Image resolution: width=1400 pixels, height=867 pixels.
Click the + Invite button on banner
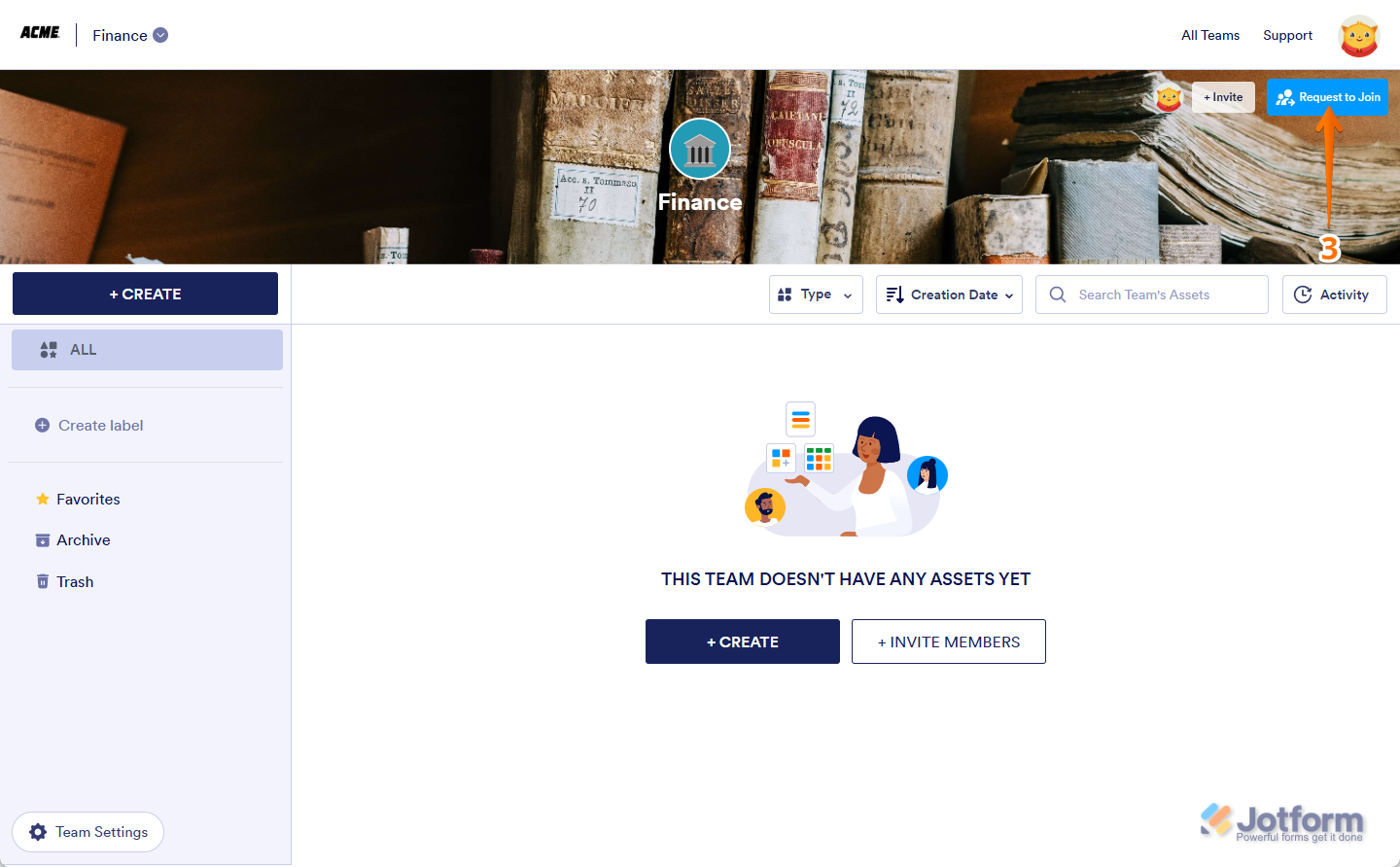point(1223,97)
